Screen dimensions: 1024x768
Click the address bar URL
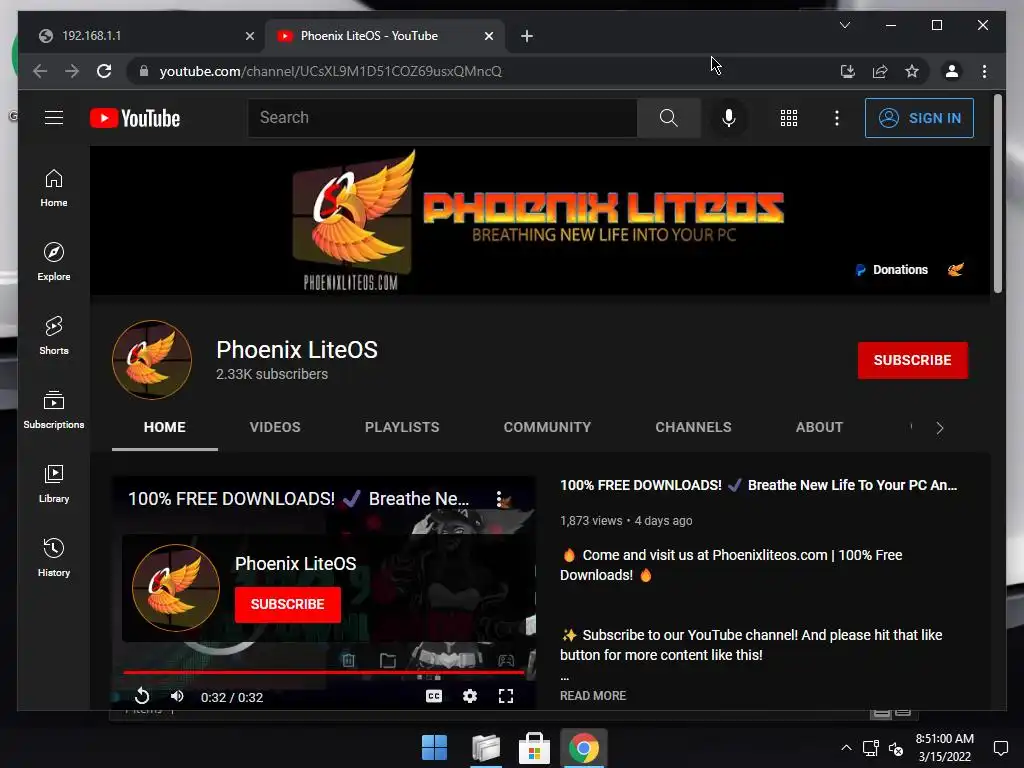(x=330, y=71)
